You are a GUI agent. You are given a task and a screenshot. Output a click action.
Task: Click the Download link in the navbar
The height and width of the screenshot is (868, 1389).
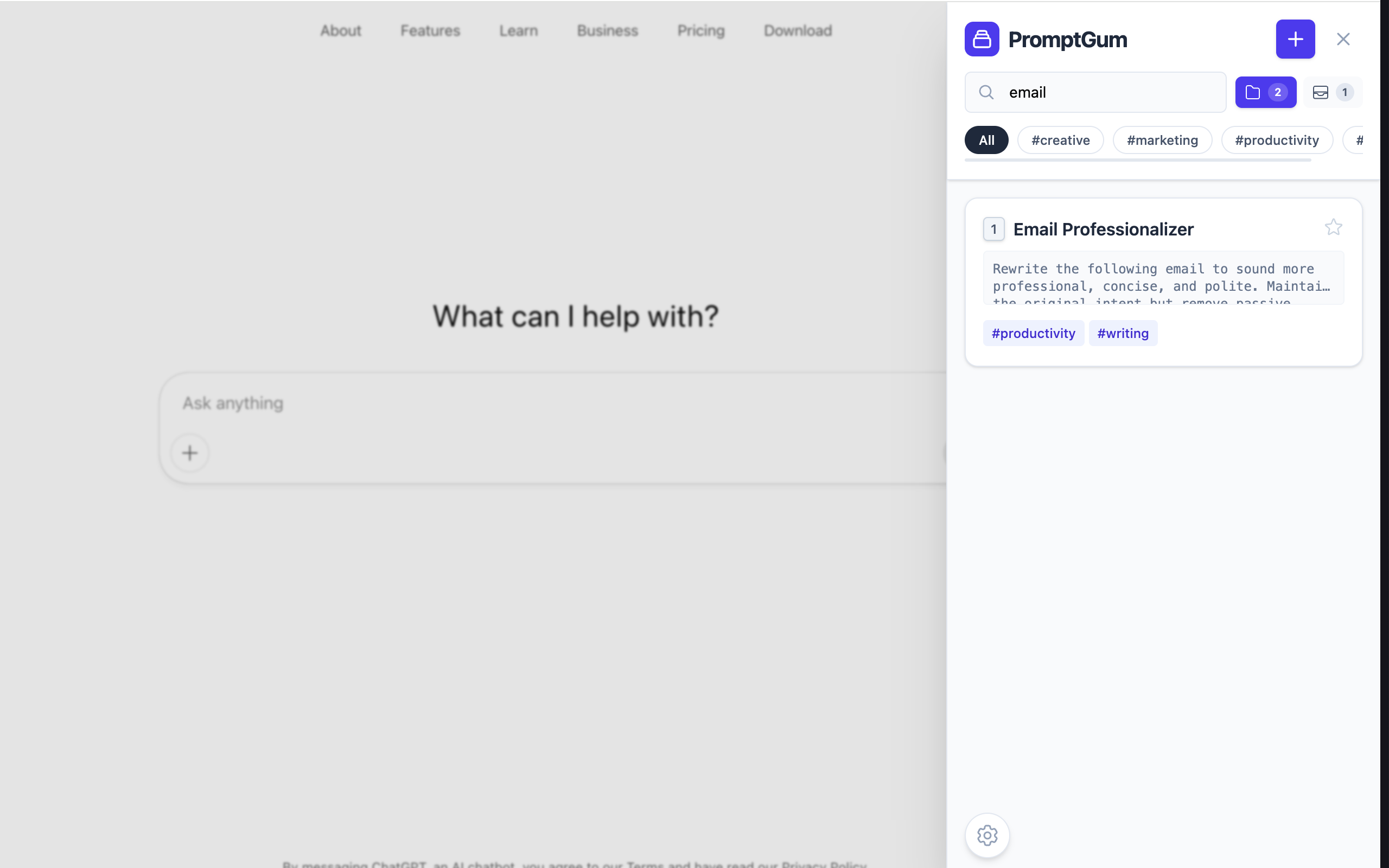tap(797, 30)
